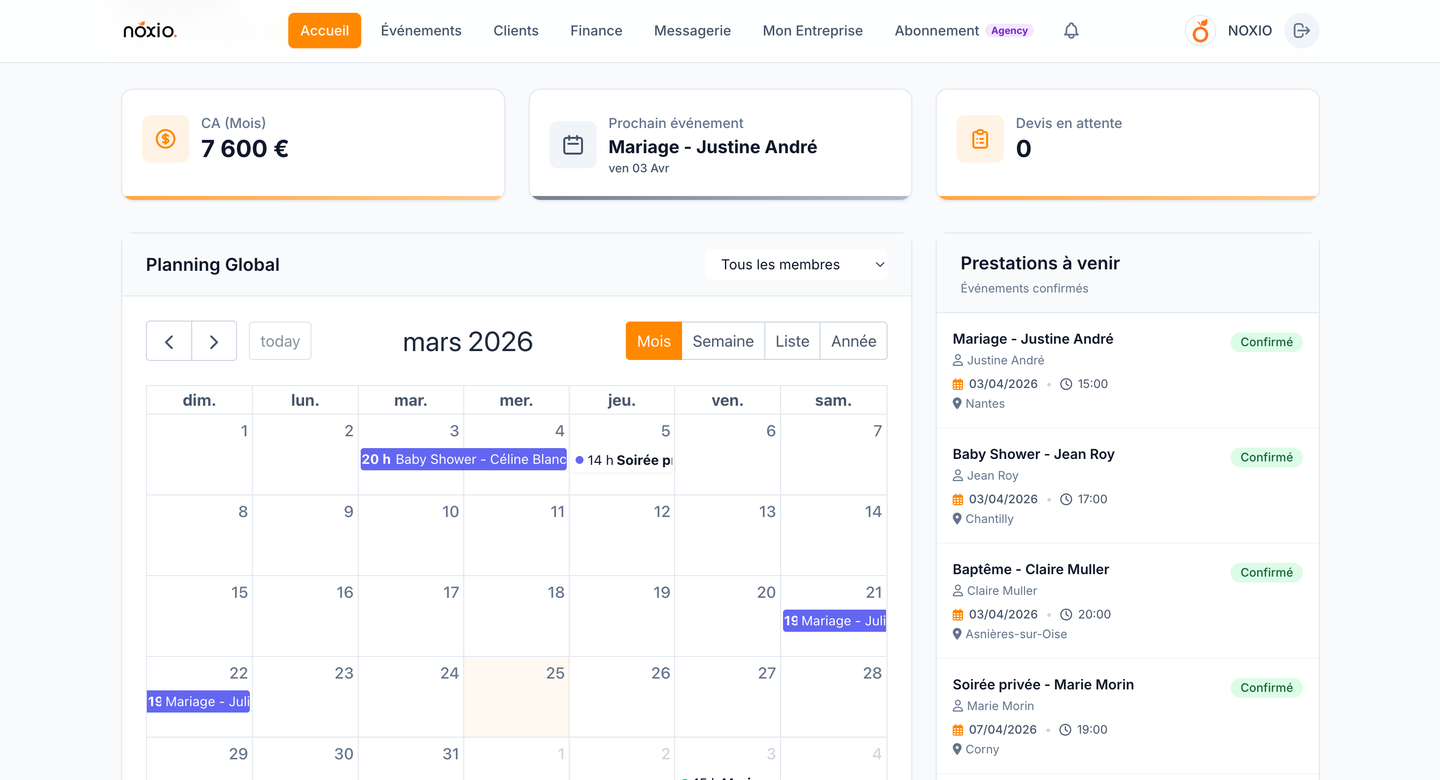Click the document icon on Devis en attente card

pyautogui.click(x=979, y=139)
